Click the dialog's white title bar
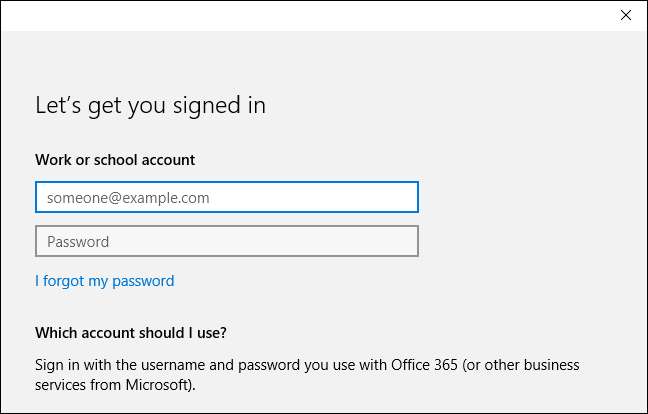Image resolution: width=648 pixels, height=414 pixels. pos(300,15)
